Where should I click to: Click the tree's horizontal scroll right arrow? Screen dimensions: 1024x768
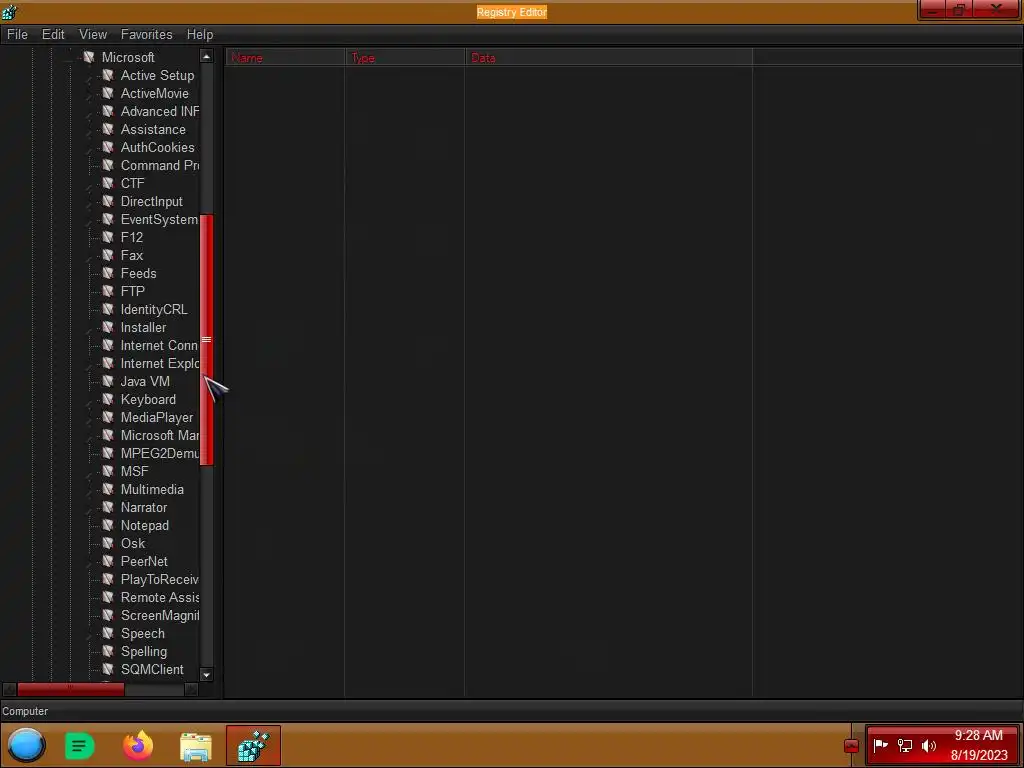point(191,689)
